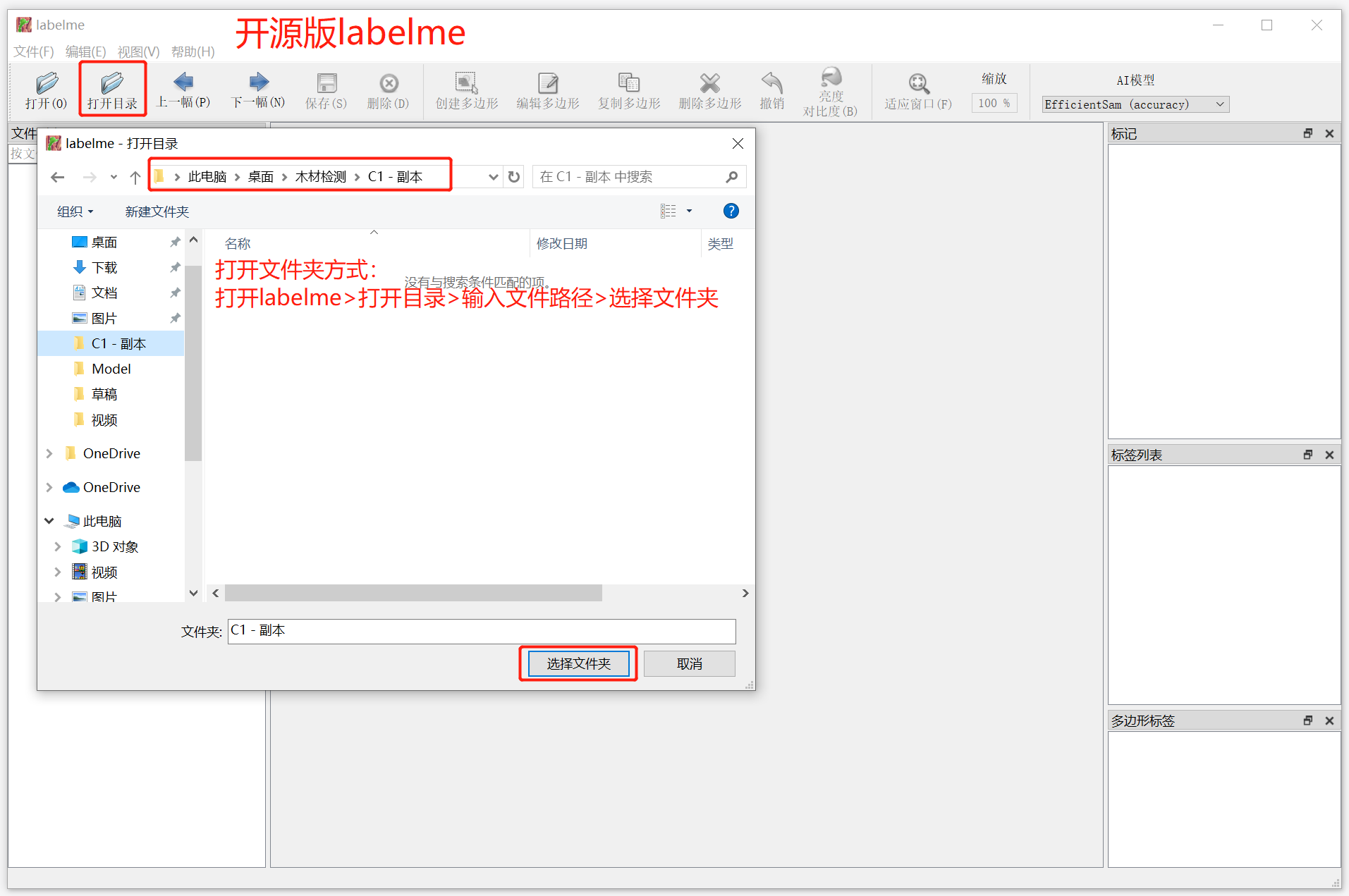Click the 类型 column header
1349x896 pixels.
pos(721,243)
